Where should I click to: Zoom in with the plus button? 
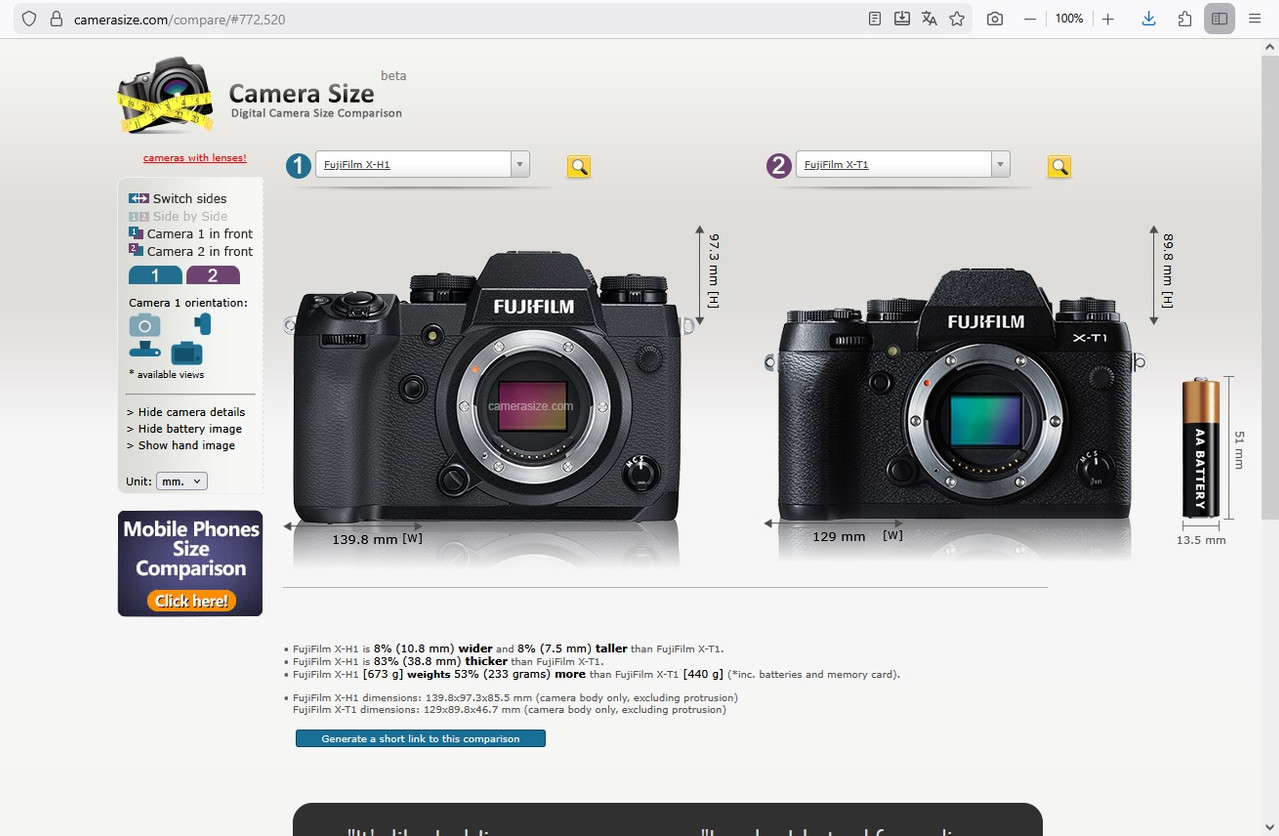coord(1108,19)
